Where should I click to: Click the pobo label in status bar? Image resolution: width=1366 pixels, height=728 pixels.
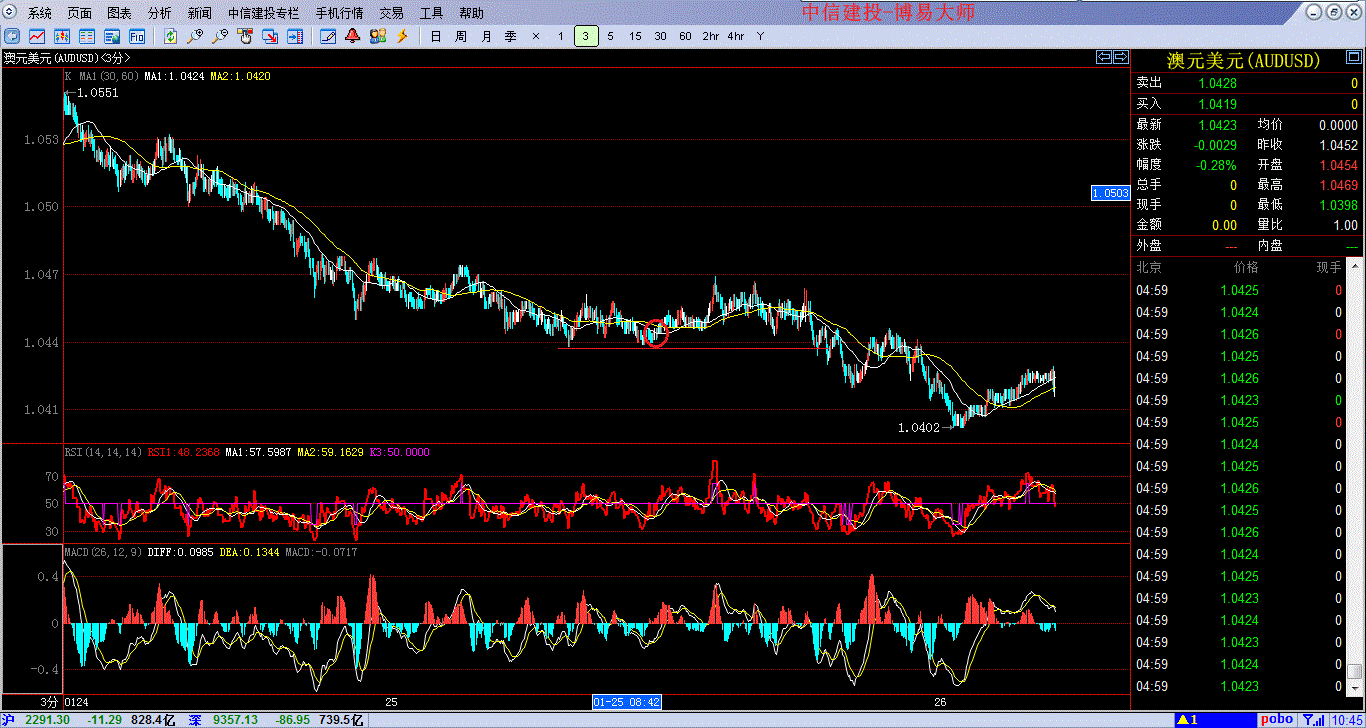click(x=1275, y=719)
